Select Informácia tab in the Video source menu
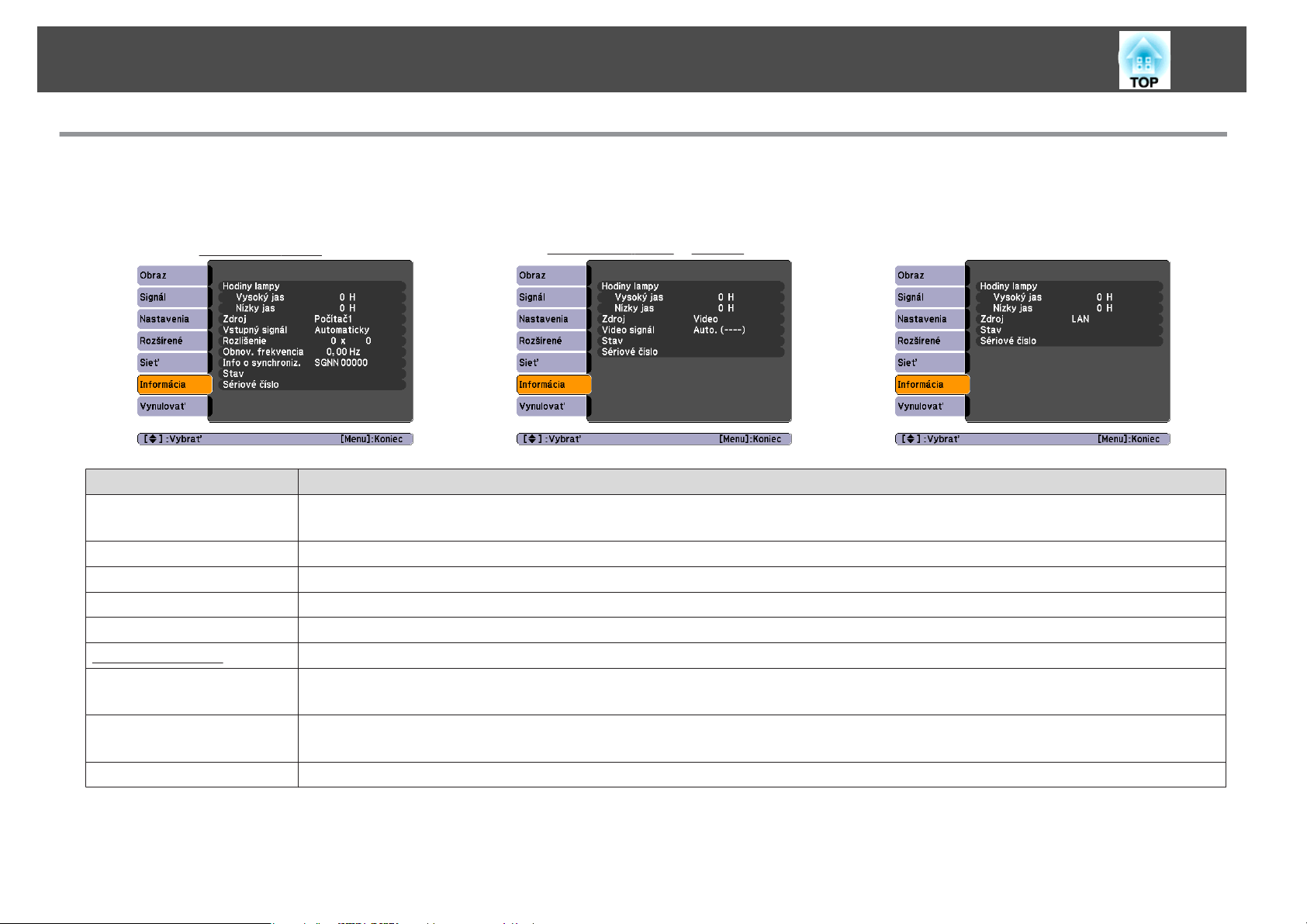Viewport: 1307px width, 924px height. coord(554,384)
